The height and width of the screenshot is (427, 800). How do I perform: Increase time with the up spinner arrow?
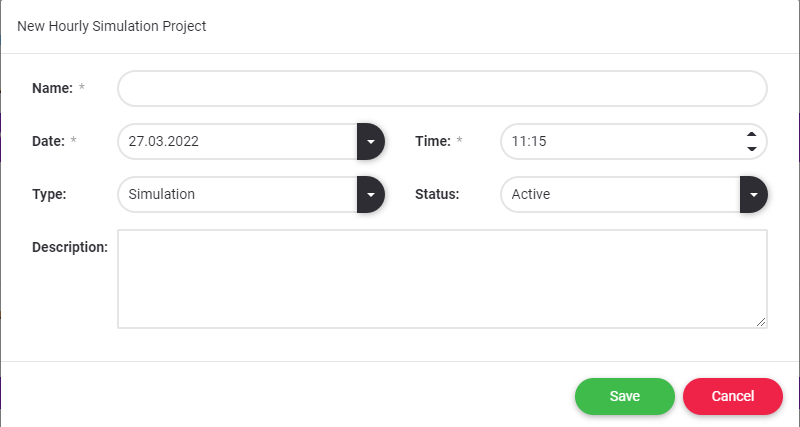click(x=752, y=135)
